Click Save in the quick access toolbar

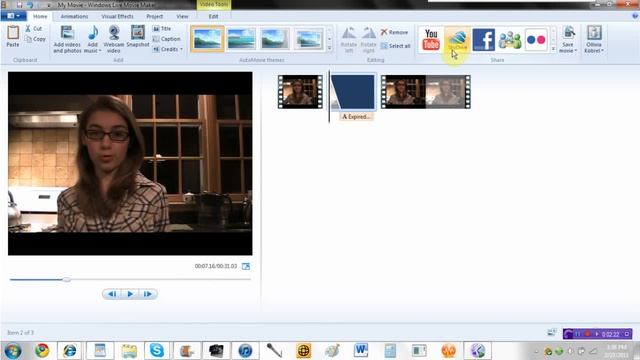click(x=19, y=5)
